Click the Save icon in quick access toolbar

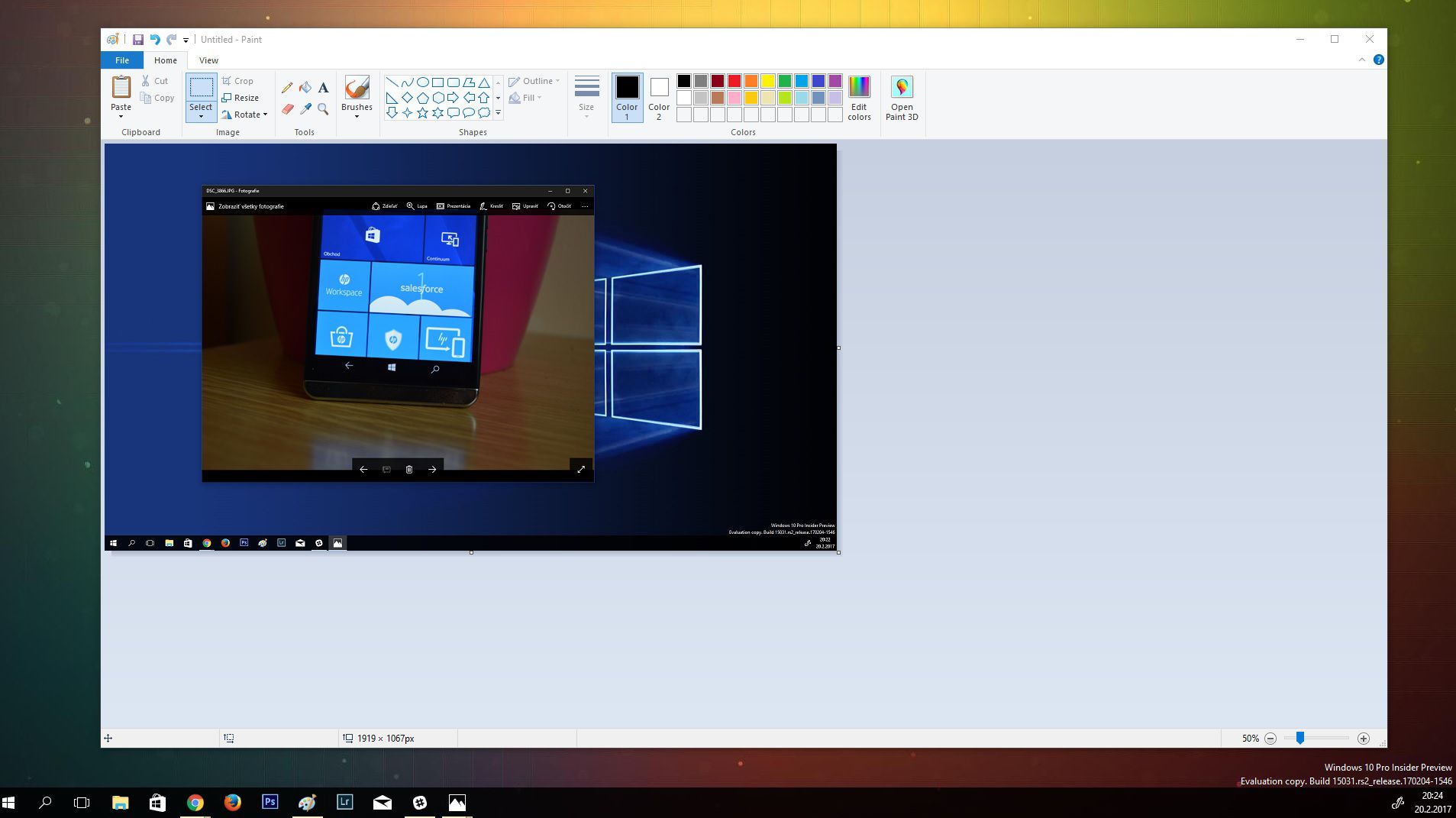(137, 40)
